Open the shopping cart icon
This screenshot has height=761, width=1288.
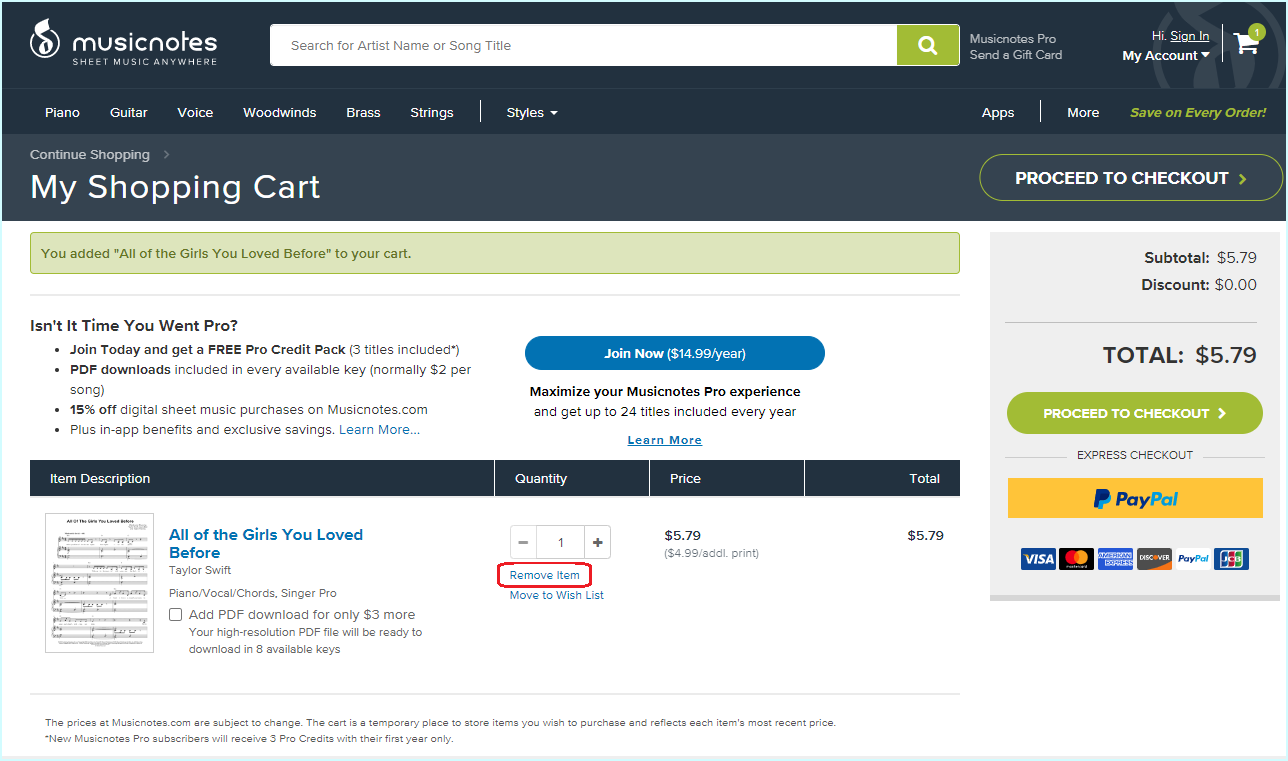click(x=1246, y=43)
